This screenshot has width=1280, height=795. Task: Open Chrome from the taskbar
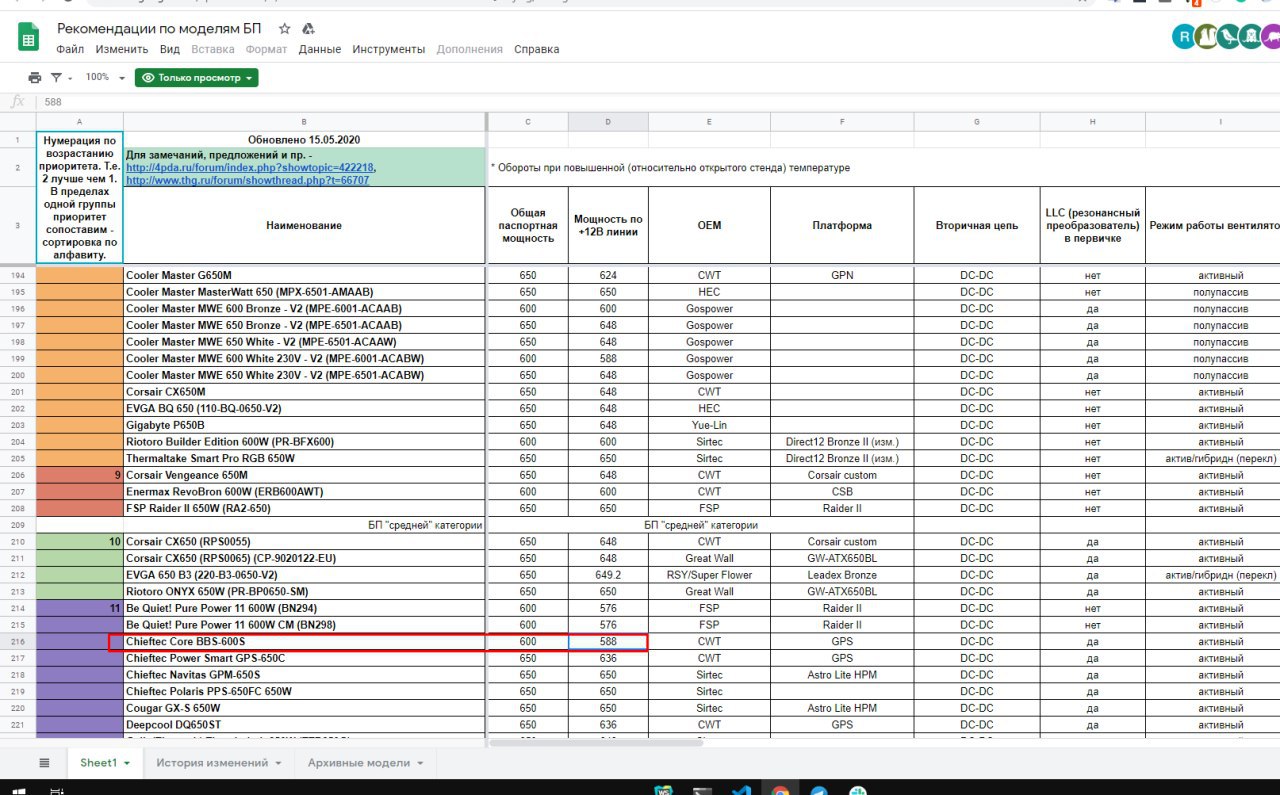tap(780, 790)
